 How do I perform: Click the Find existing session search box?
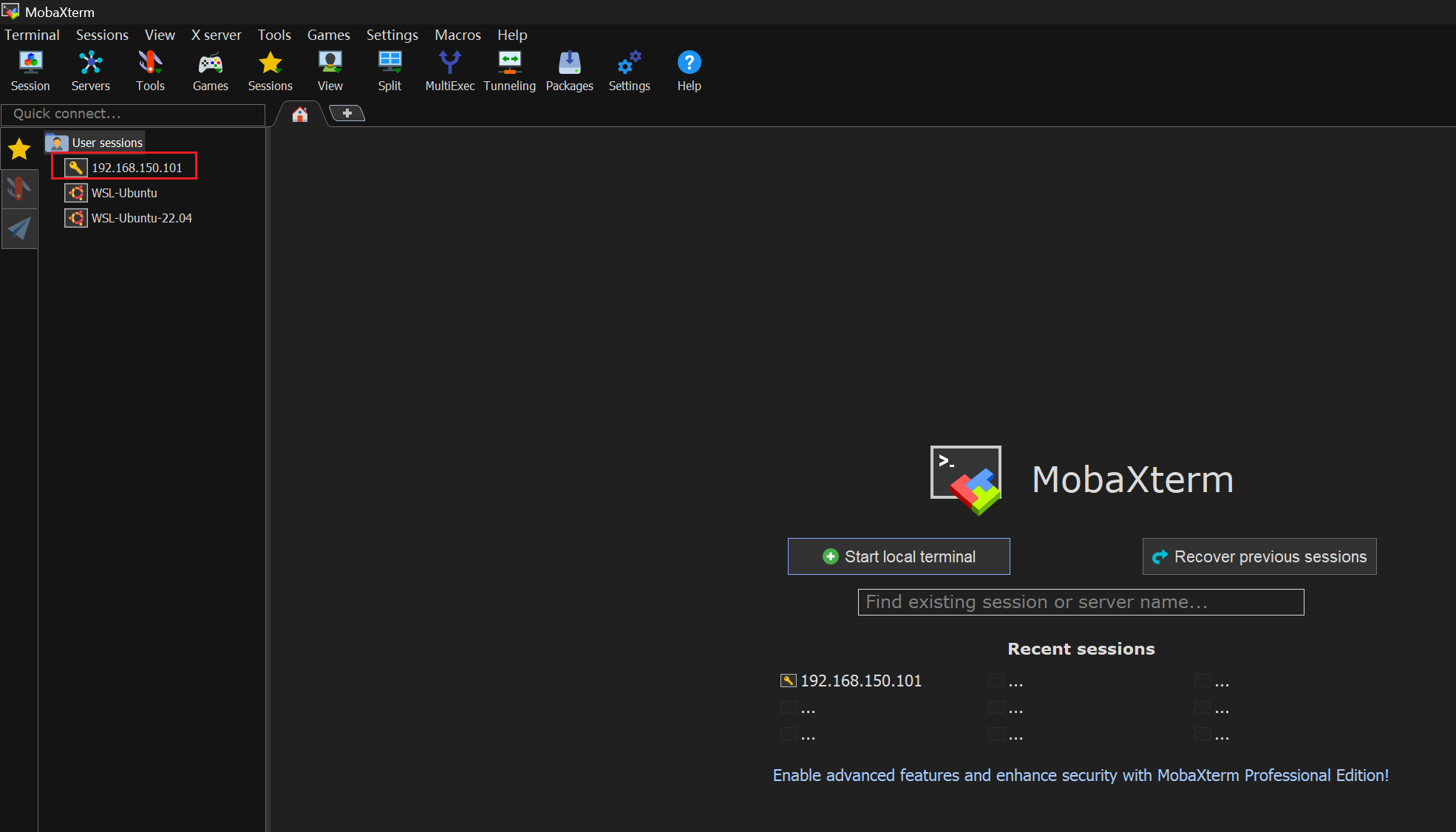[1081, 602]
